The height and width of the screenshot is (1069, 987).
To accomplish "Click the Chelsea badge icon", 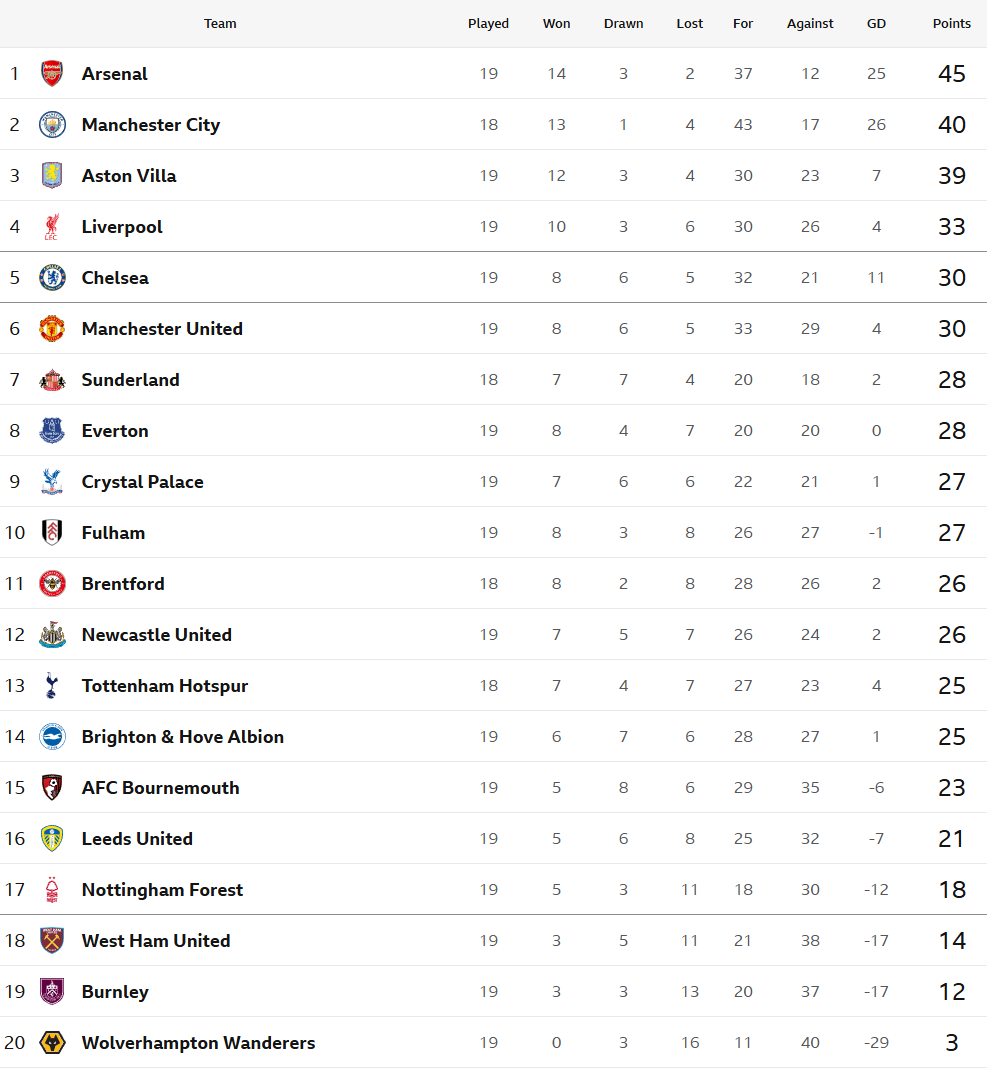I will pos(52,277).
